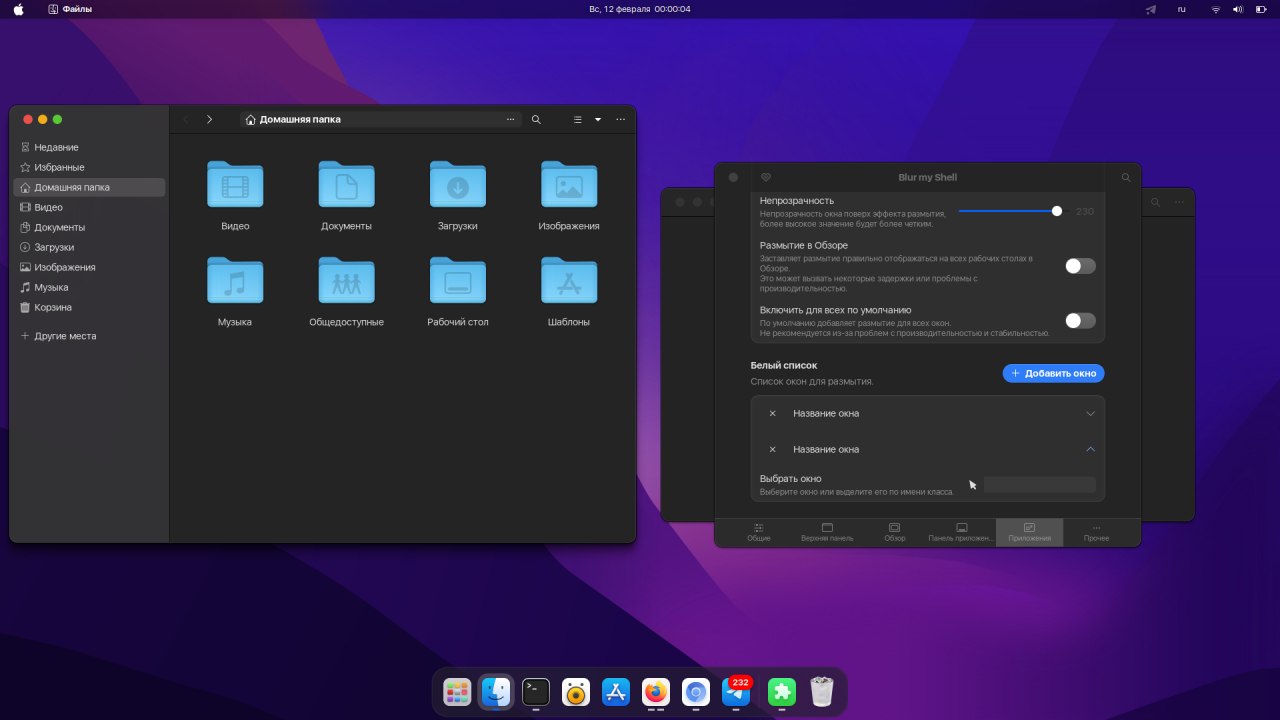Switch to the Обзор tab
The width and height of the screenshot is (1280, 720).
tap(895, 532)
